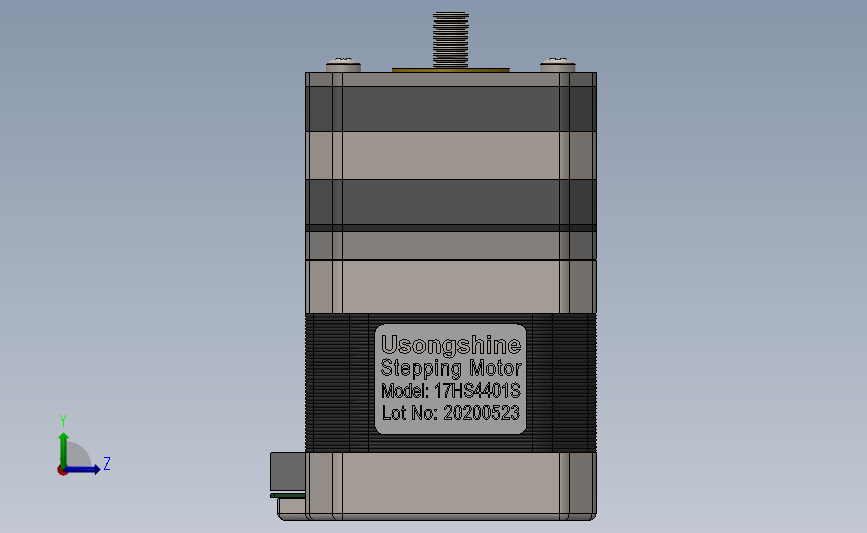Select the brass plate under the shaft

(451, 70)
